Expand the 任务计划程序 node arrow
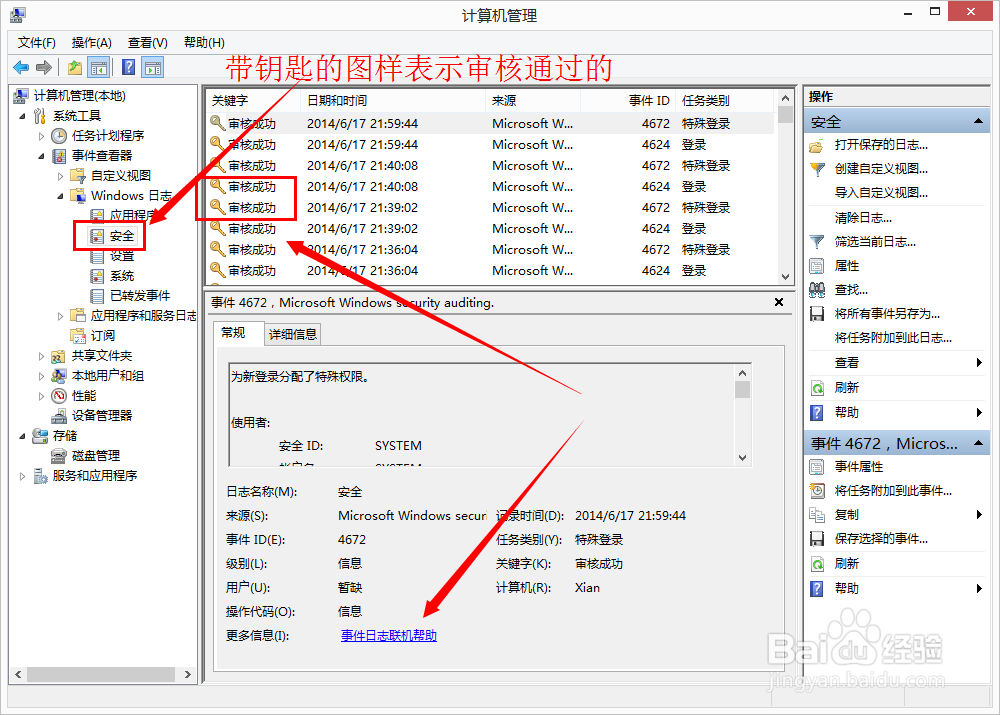1000x715 pixels. (x=41, y=136)
